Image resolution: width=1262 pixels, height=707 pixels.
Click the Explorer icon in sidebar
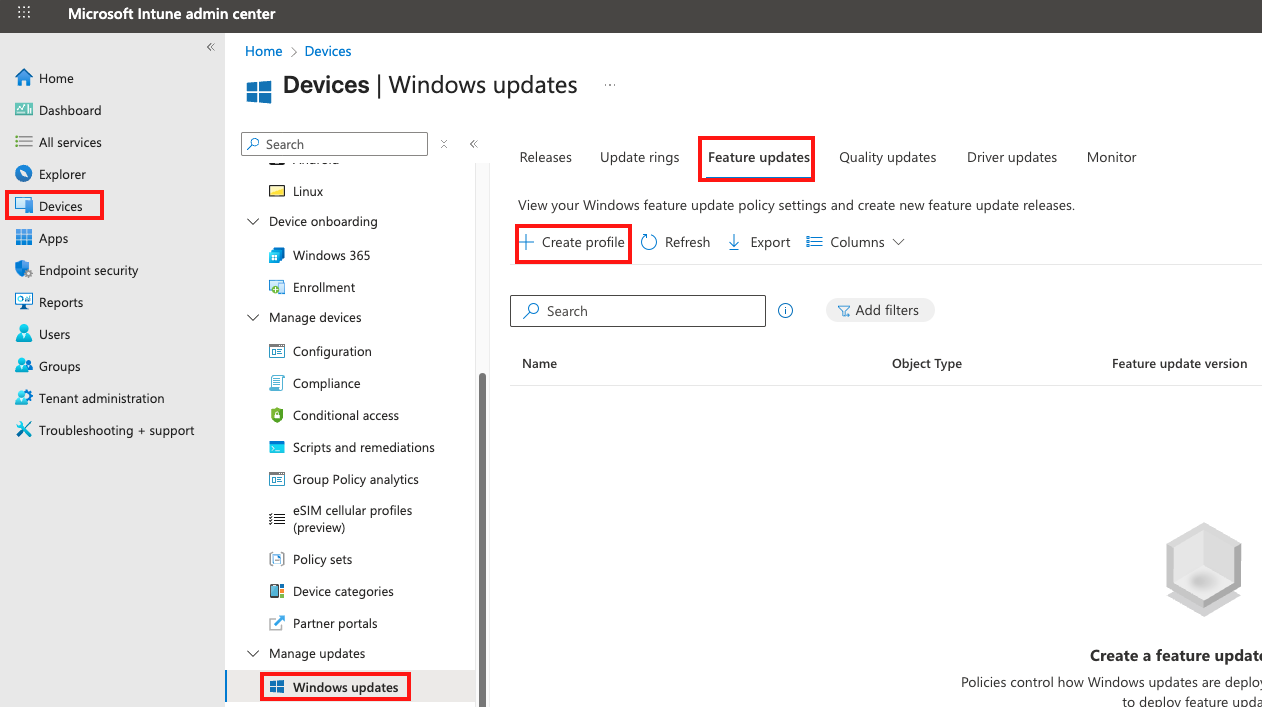(24, 174)
